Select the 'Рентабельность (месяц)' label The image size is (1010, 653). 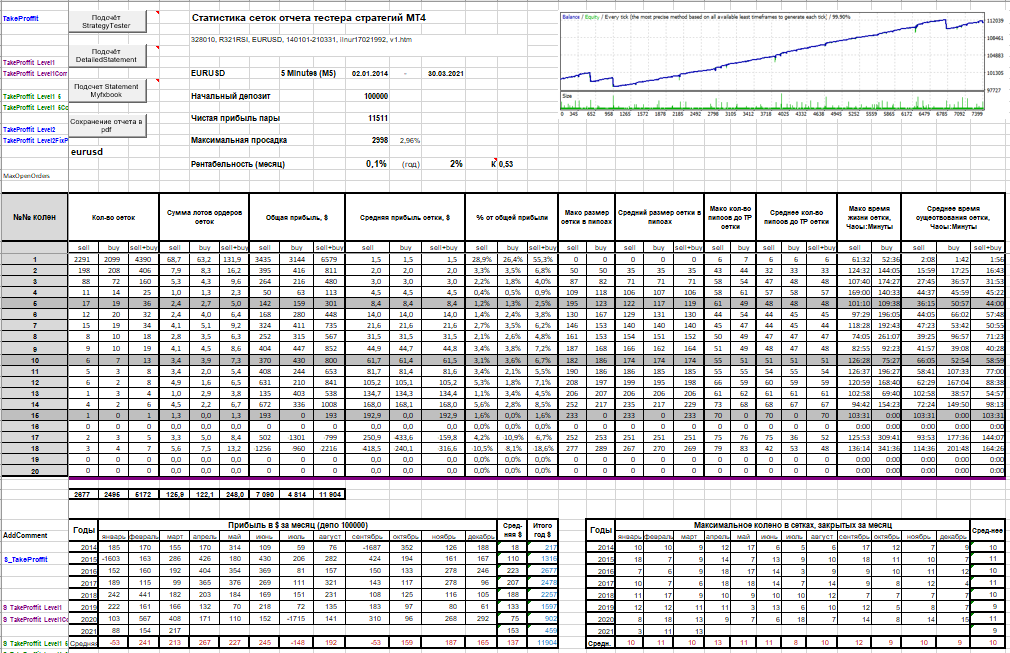[238, 164]
